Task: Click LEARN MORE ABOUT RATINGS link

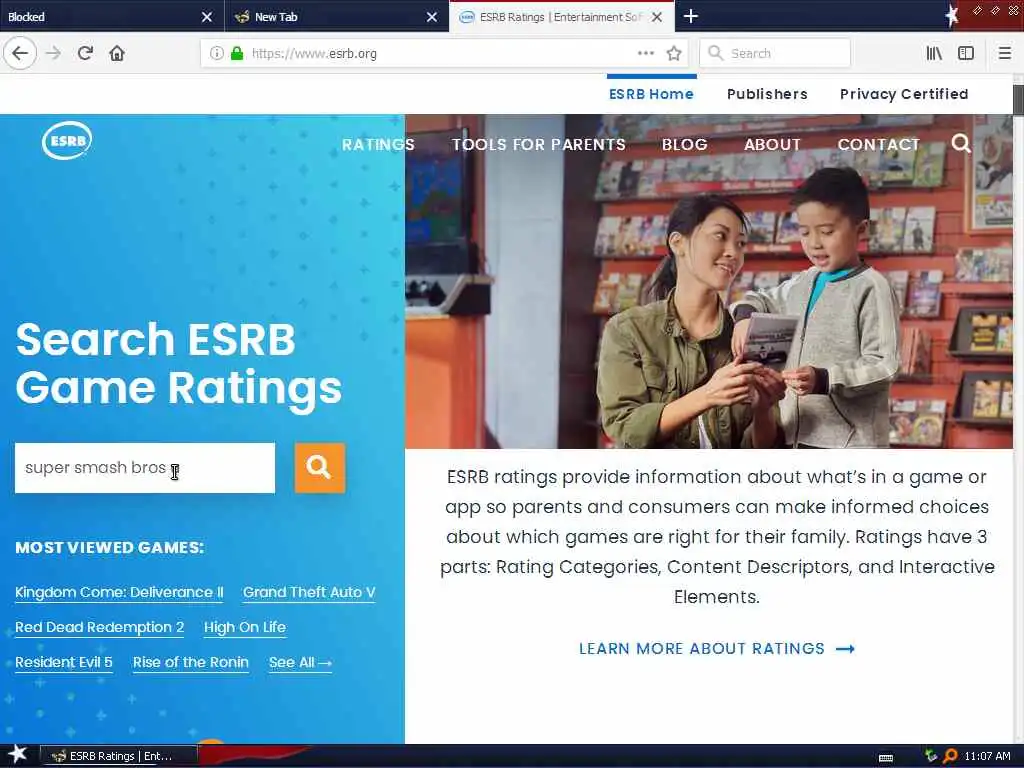Action: click(x=716, y=648)
